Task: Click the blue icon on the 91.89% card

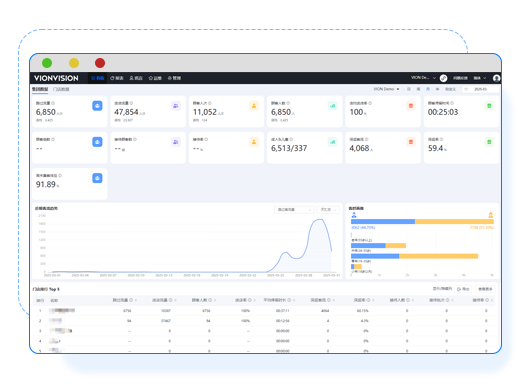Action: click(97, 178)
